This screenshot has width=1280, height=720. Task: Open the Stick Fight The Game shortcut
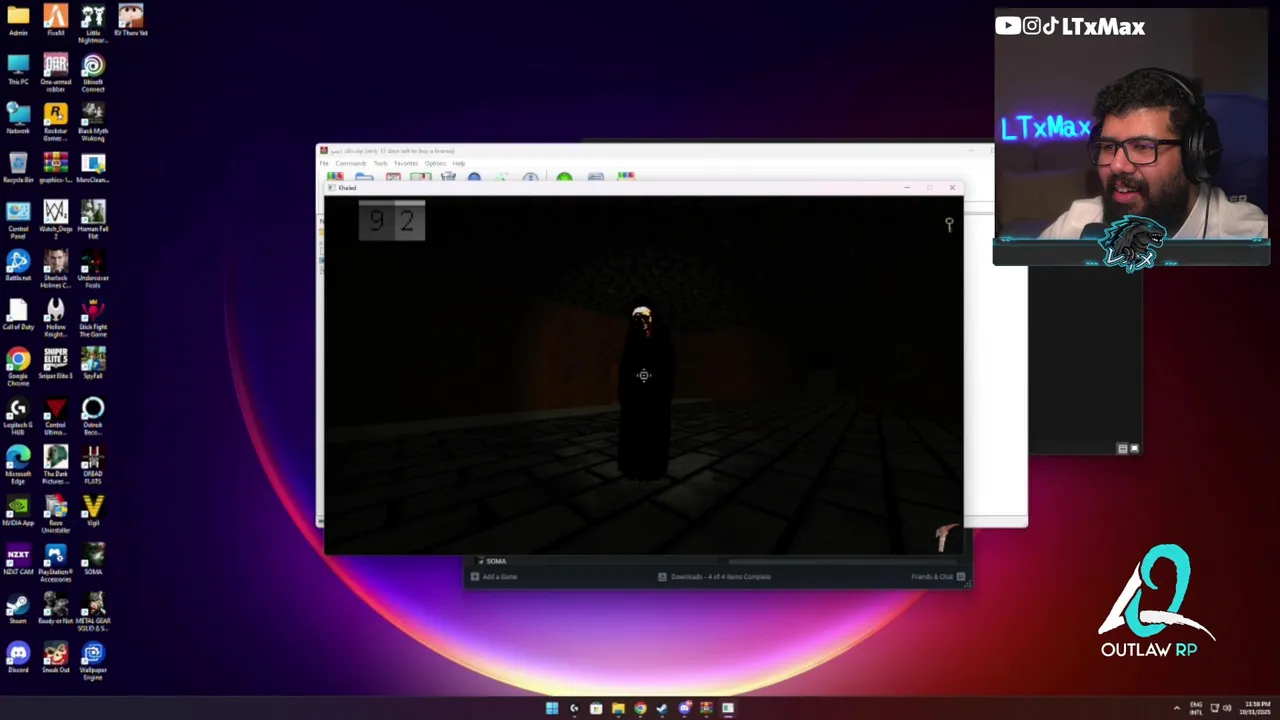point(93,317)
